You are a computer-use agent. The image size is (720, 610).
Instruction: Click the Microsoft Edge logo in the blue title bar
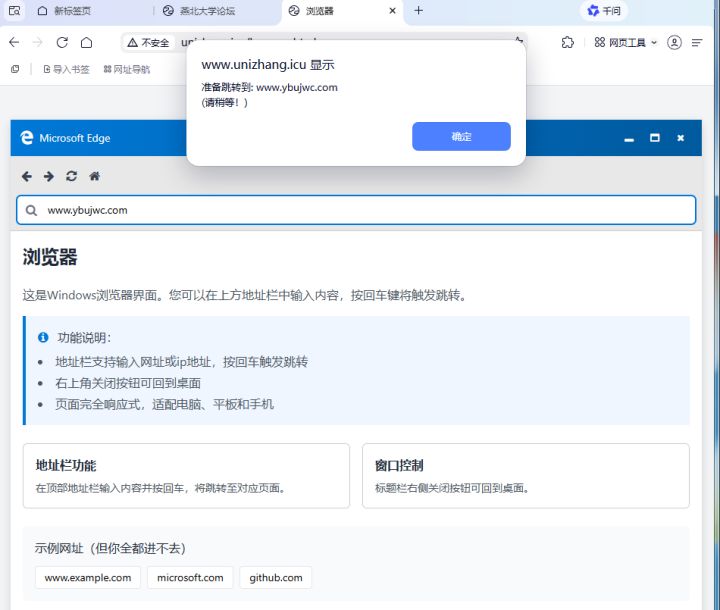point(27,138)
